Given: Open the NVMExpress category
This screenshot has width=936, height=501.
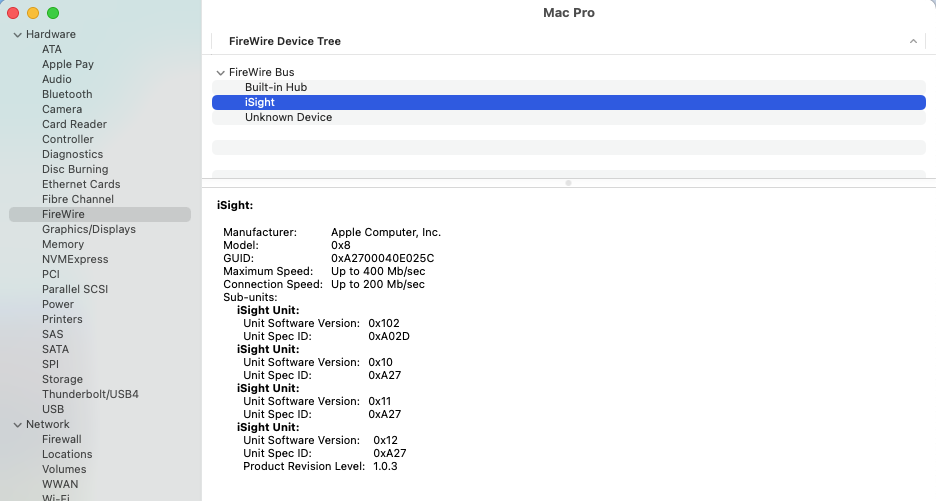Looking at the screenshot, I should pos(75,259).
